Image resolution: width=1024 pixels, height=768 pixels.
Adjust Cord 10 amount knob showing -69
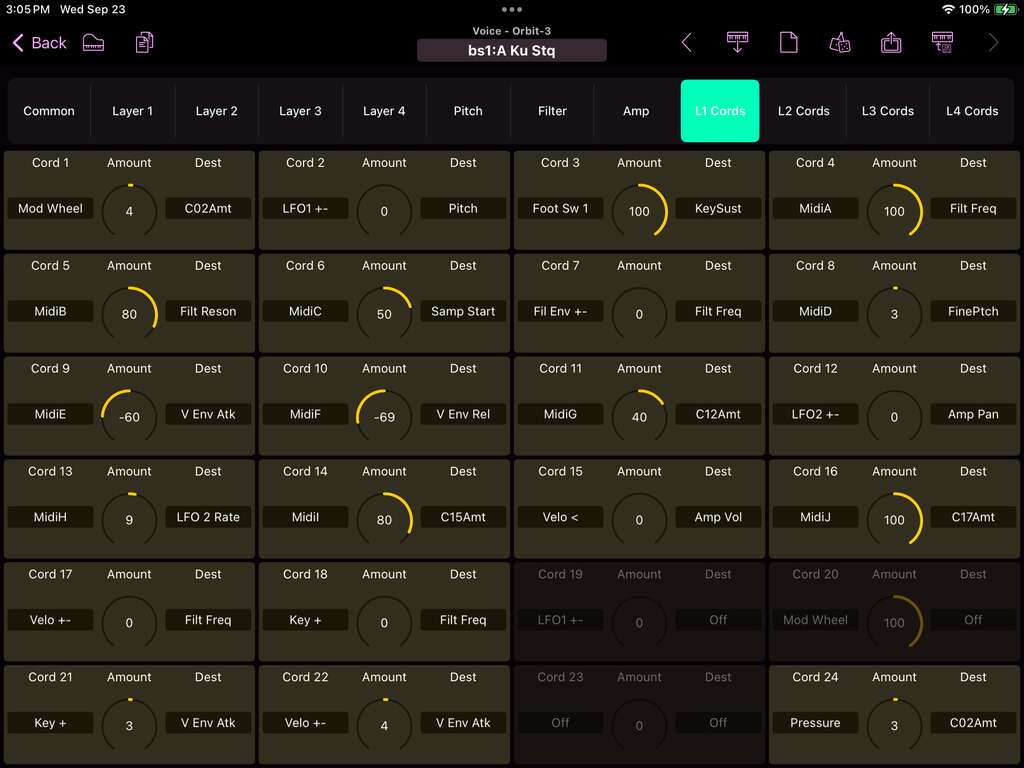click(384, 417)
